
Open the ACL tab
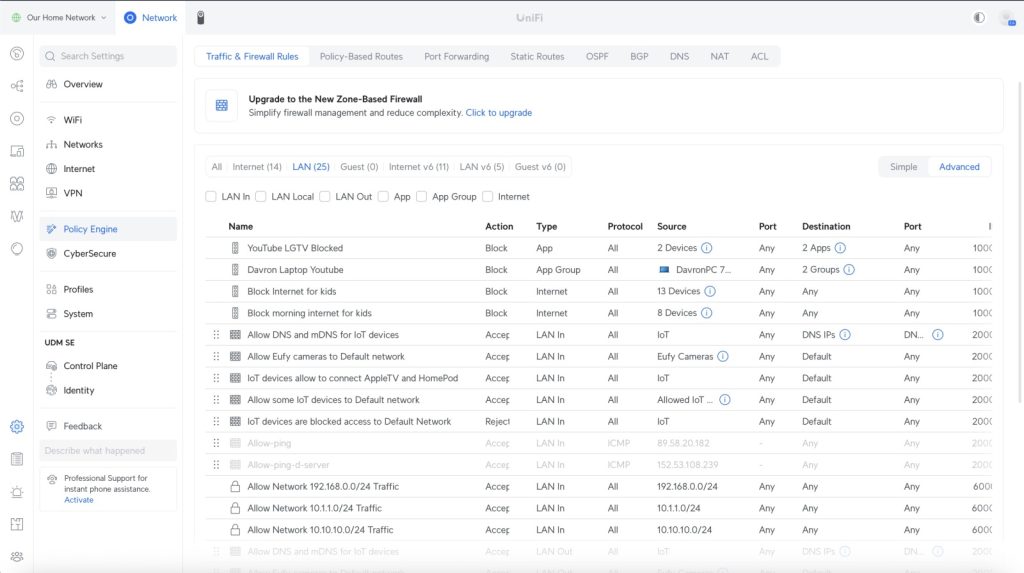759,57
